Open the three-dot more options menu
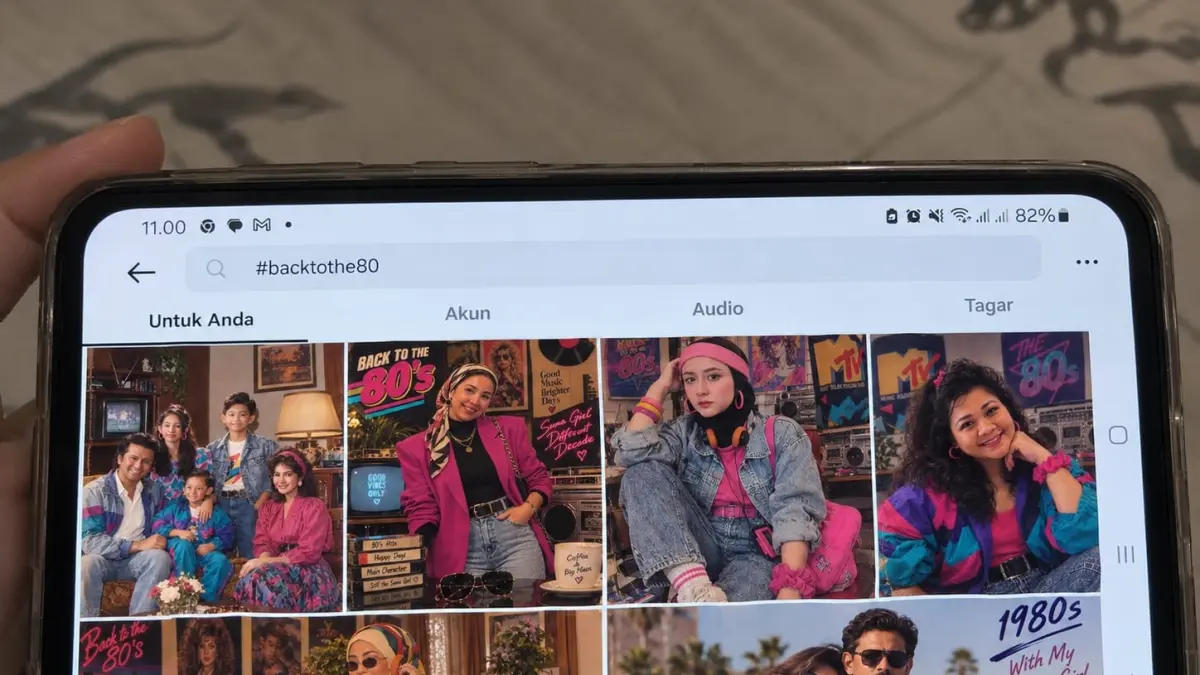 (1087, 262)
